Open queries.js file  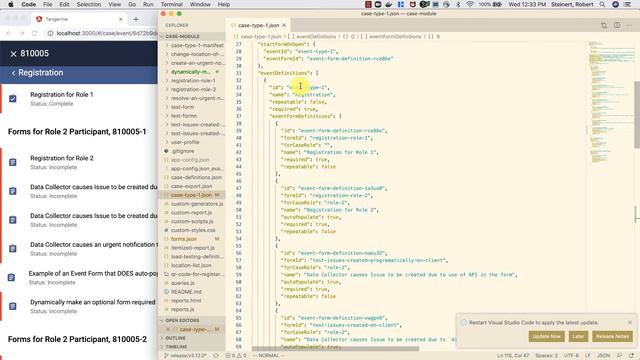pos(182,283)
